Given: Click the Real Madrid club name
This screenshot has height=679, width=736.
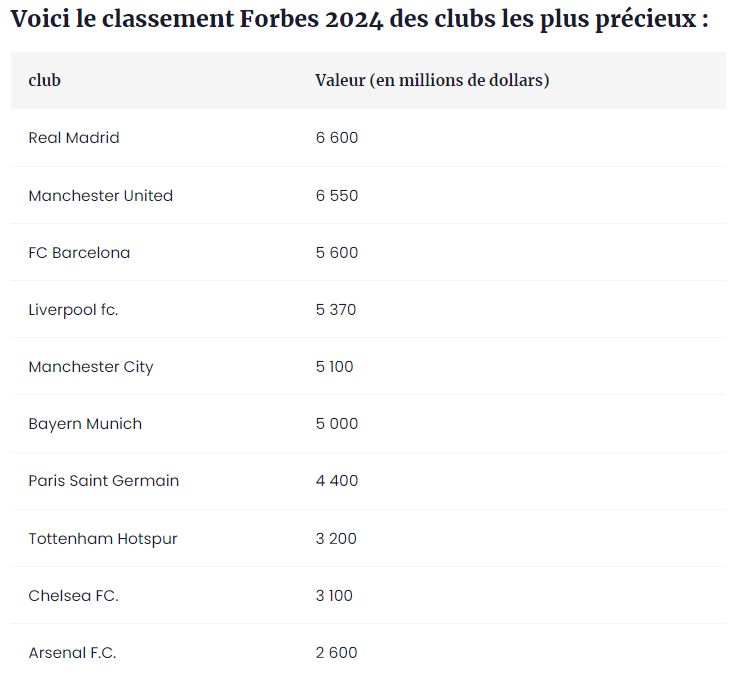Looking at the screenshot, I should [x=74, y=138].
